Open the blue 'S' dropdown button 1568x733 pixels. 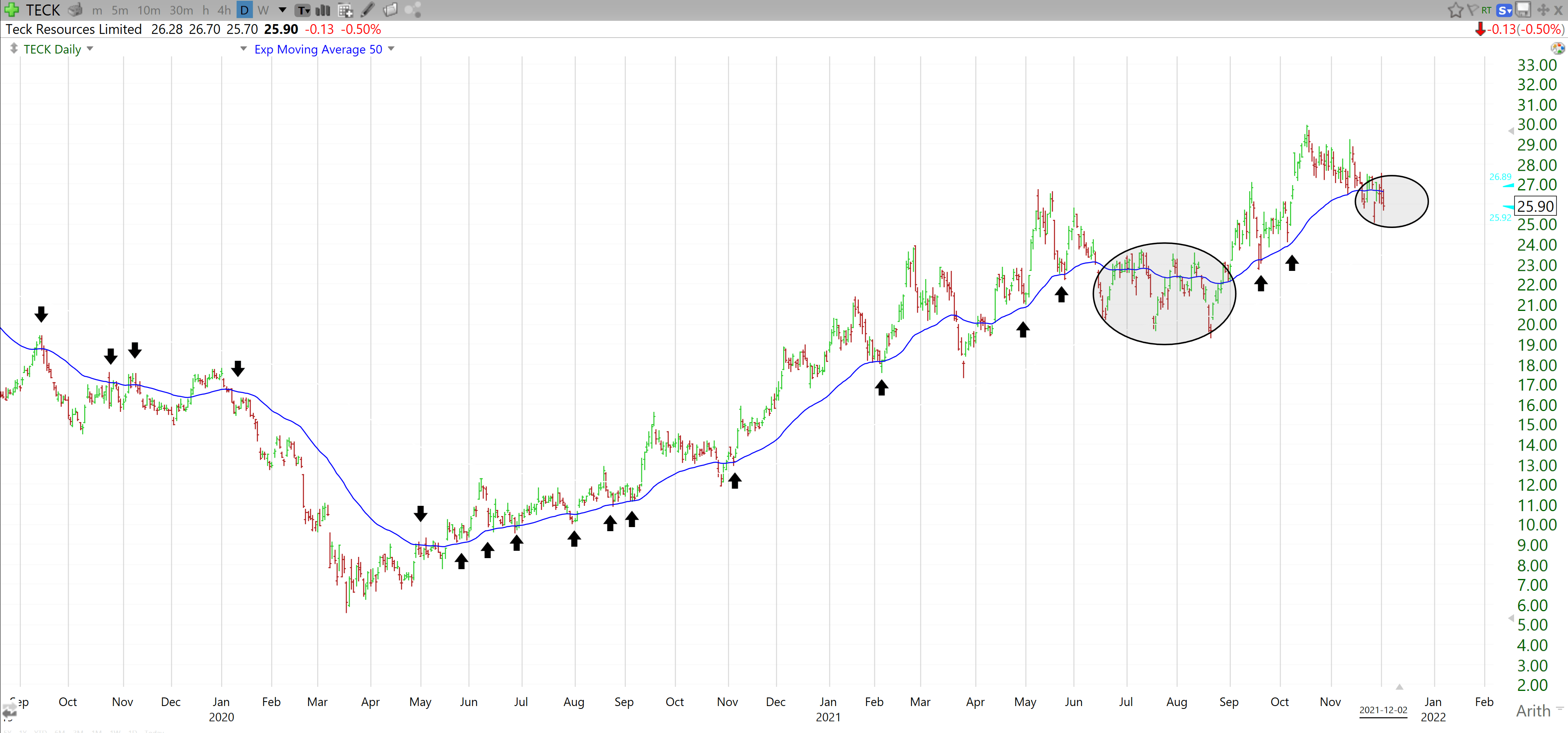click(x=1503, y=10)
